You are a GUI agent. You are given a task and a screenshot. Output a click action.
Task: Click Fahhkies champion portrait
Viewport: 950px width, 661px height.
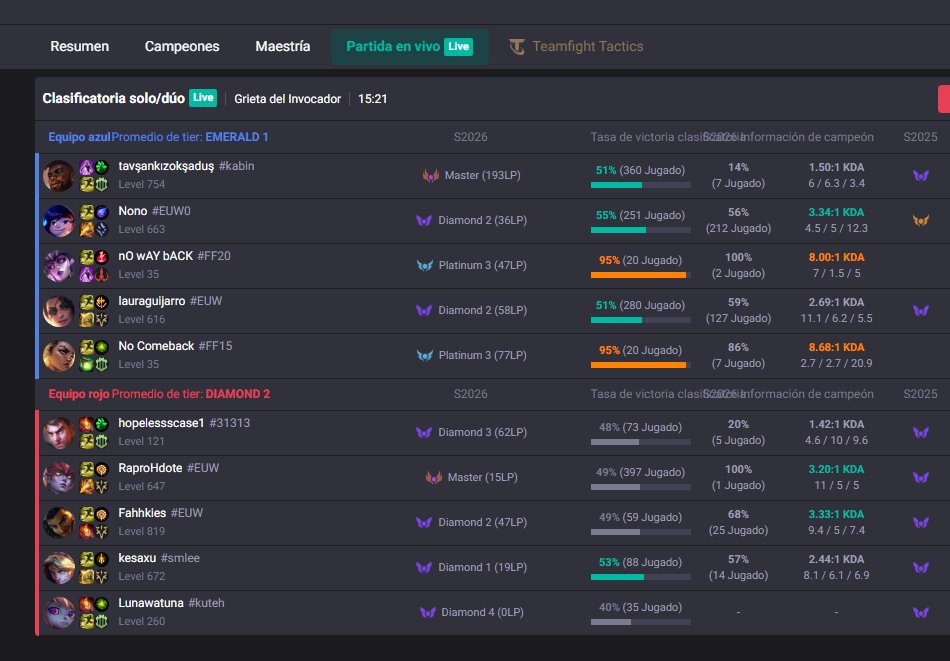(x=59, y=522)
